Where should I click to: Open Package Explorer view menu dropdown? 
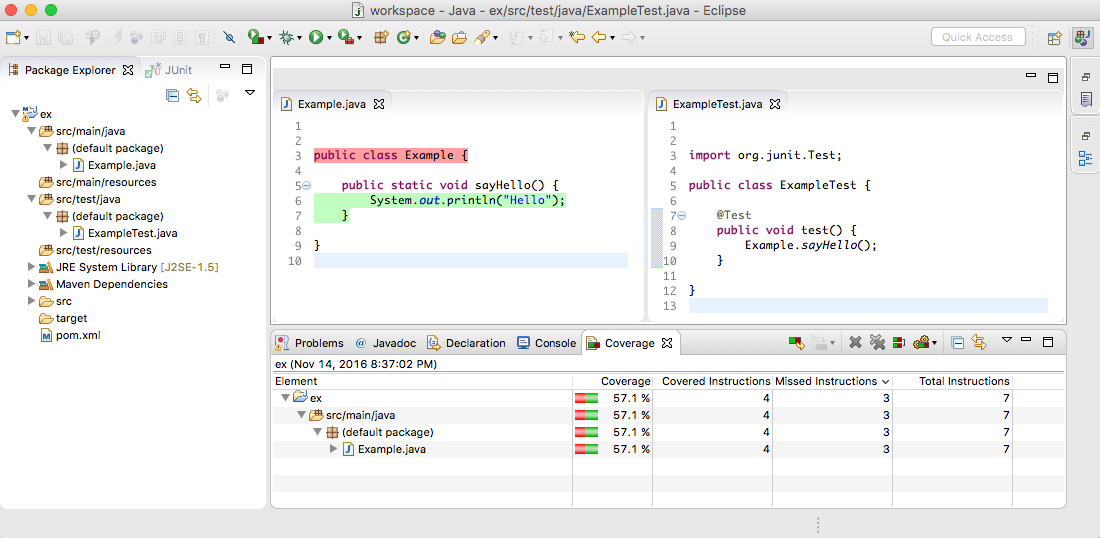[250, 94]
